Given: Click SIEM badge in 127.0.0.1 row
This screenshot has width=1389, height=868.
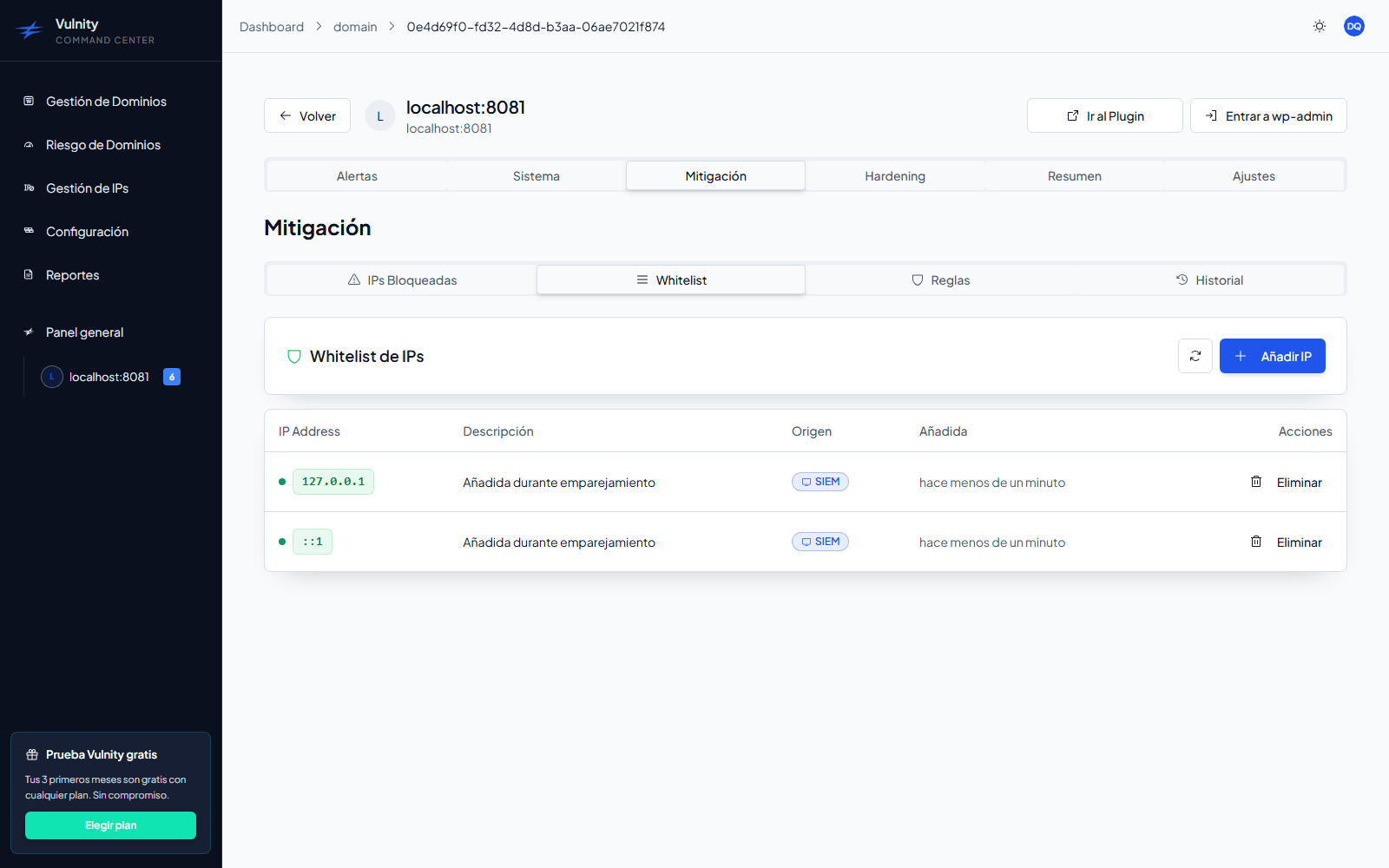Looking at the screenshot, I should (x=820, y=482).
